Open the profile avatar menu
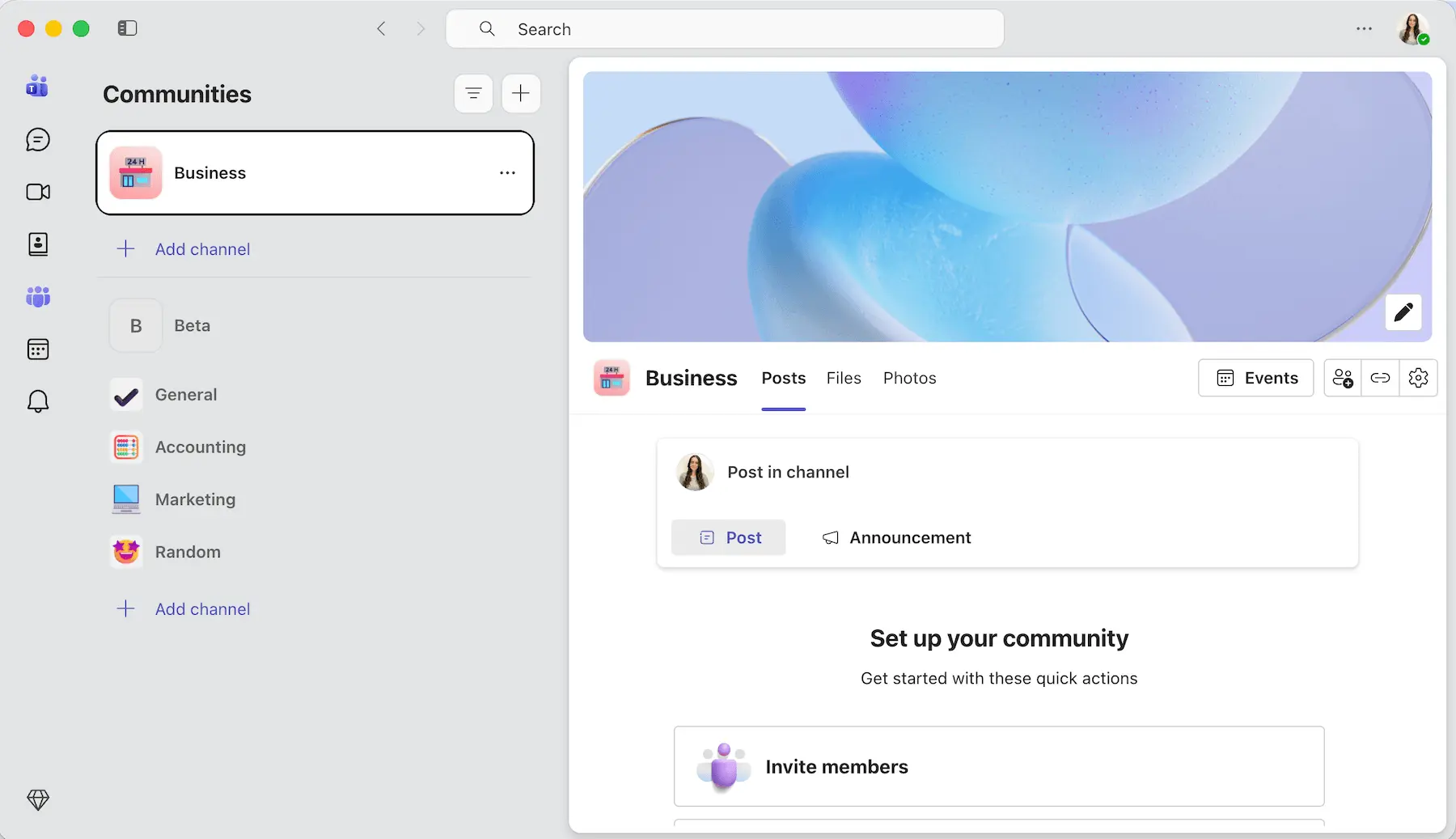 pos(1413,29)
